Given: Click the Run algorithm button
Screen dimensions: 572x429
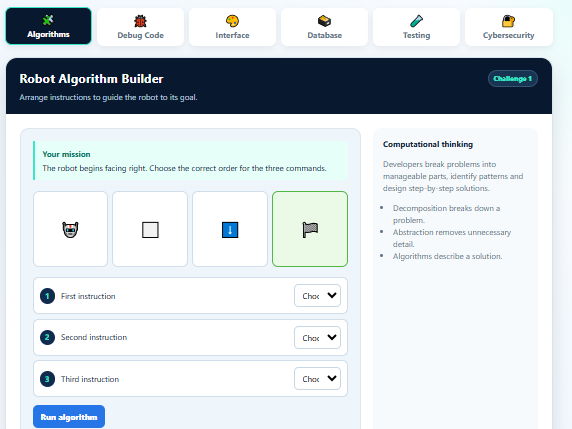Looking at the screenshot, I should (x=69, y=417).
